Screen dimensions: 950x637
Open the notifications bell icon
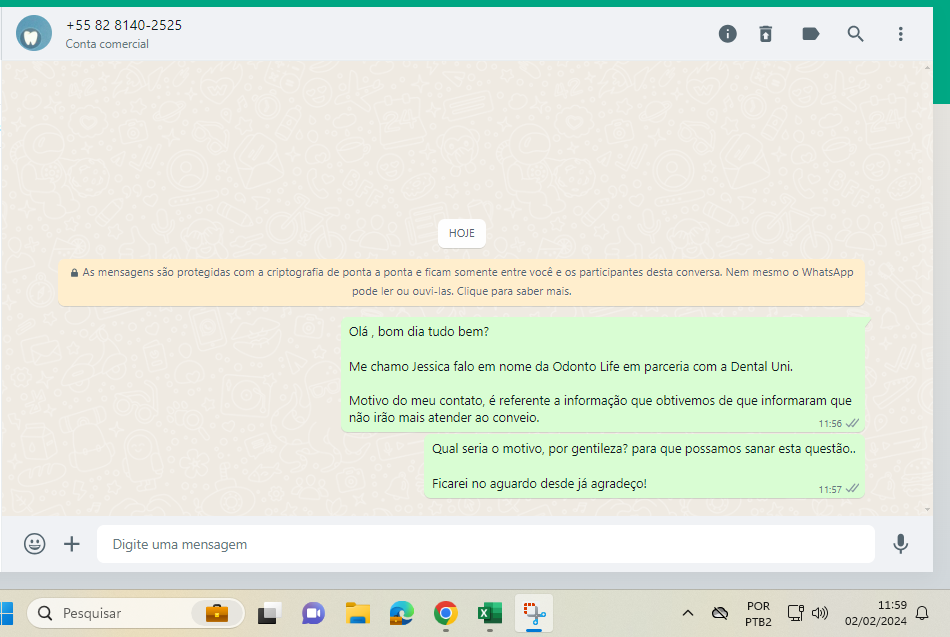922,613
